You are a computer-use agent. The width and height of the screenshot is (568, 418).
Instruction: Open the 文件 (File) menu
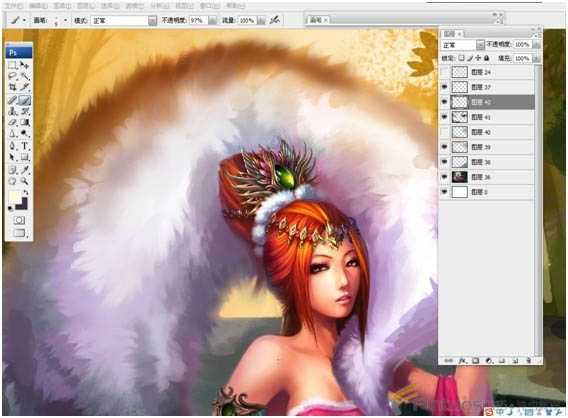tap(13, 6)
